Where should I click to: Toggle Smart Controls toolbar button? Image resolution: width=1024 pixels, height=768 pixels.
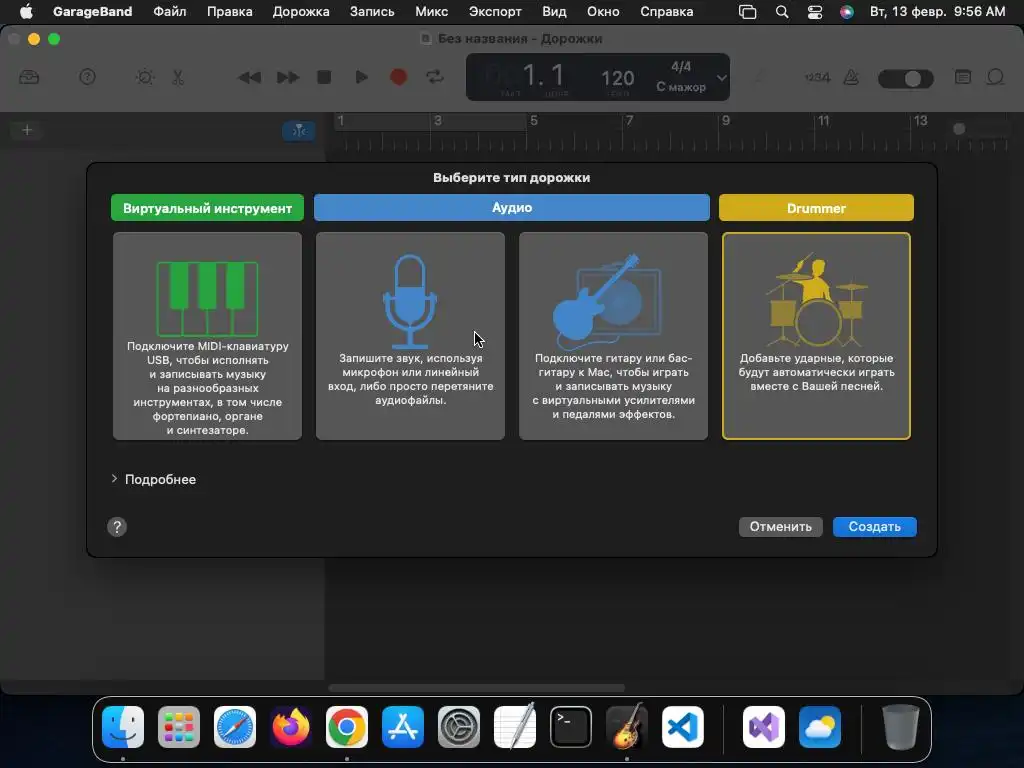(x=144, y=78)
